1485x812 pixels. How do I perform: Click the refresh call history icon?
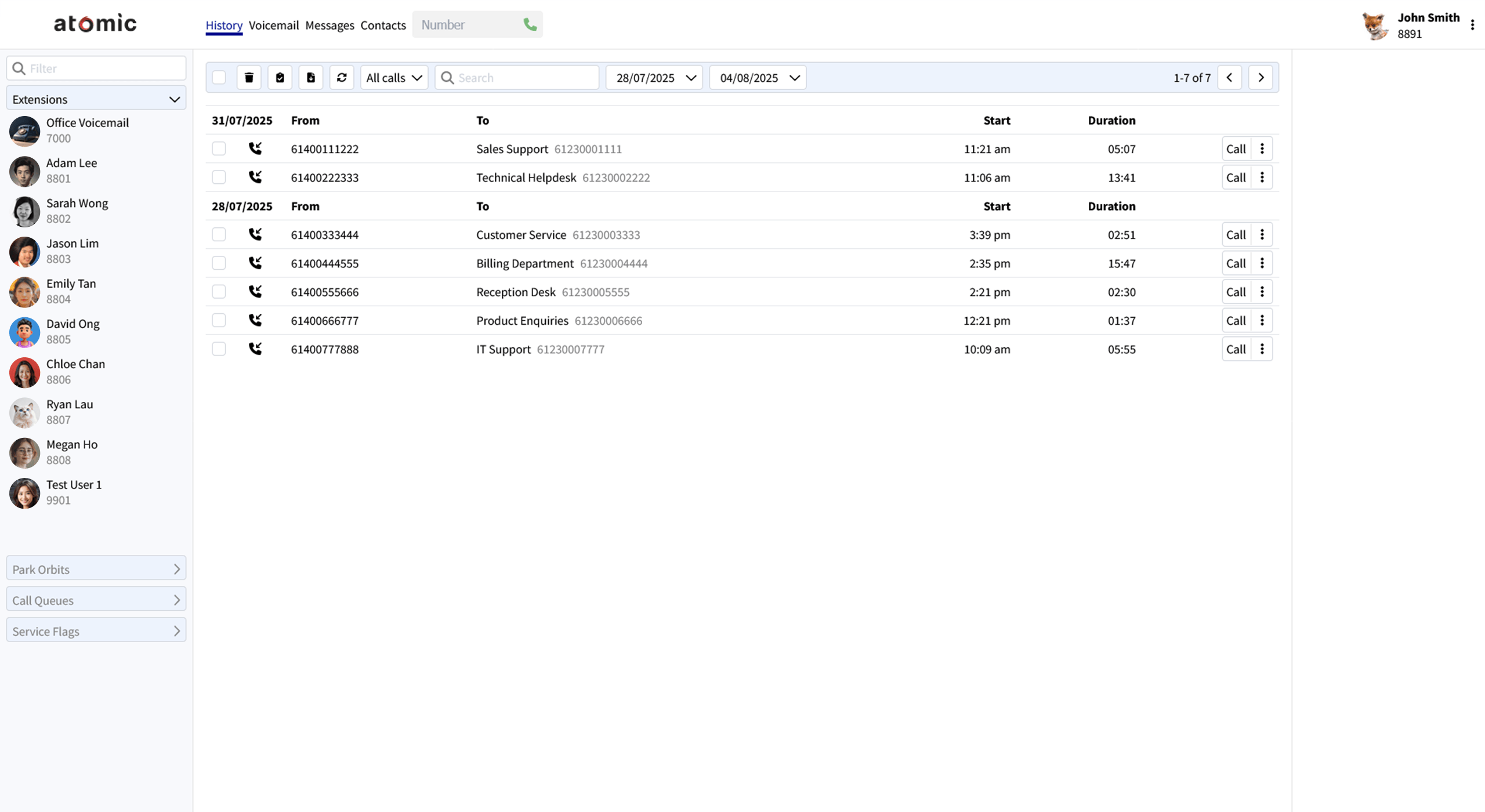click(342, 78)
